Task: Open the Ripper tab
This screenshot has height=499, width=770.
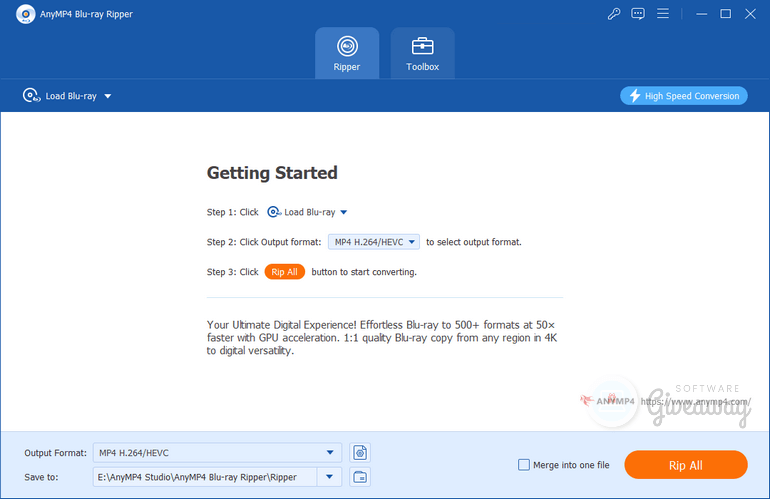Action: pos(347,53)
